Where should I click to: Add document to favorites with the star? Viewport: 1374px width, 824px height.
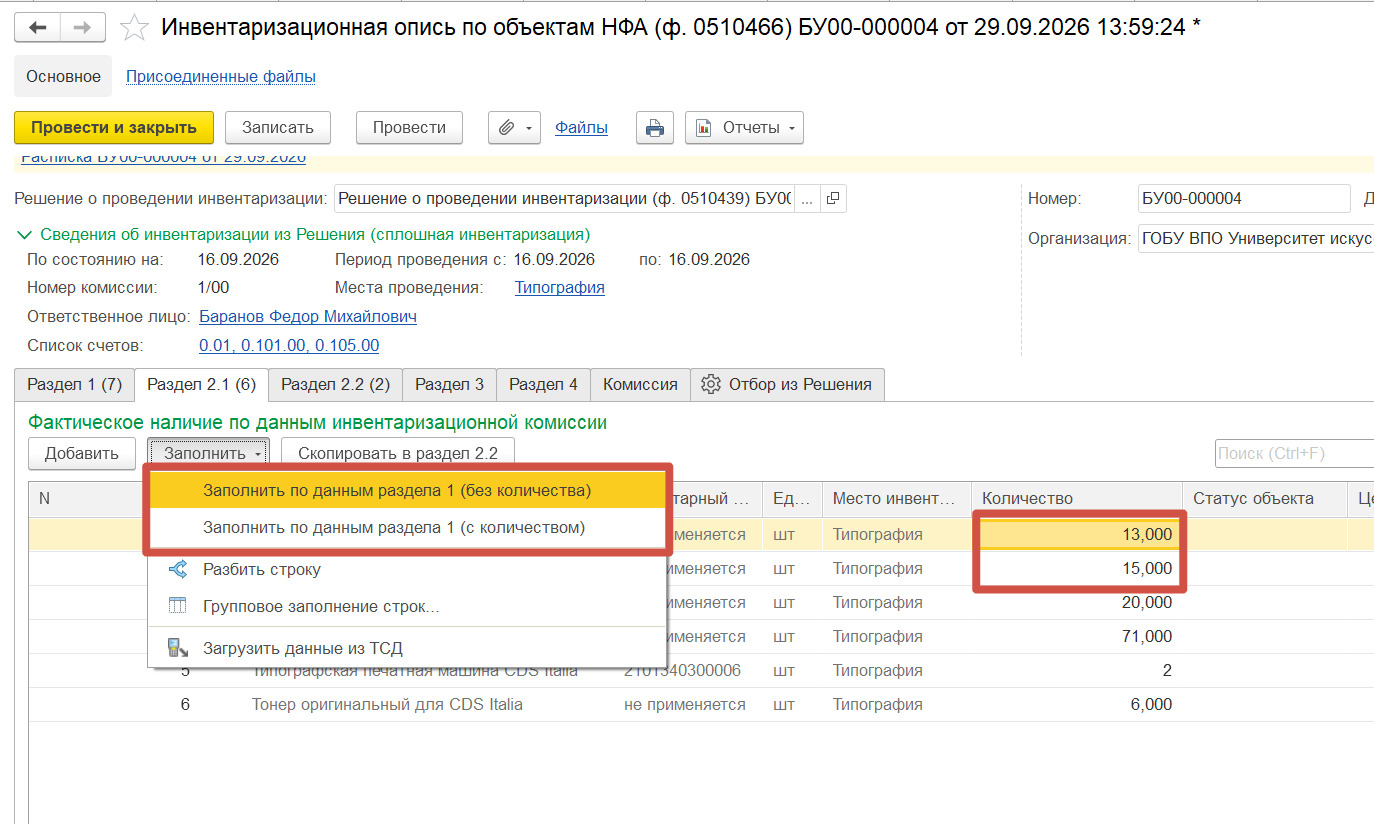click(x=134, y=28)
